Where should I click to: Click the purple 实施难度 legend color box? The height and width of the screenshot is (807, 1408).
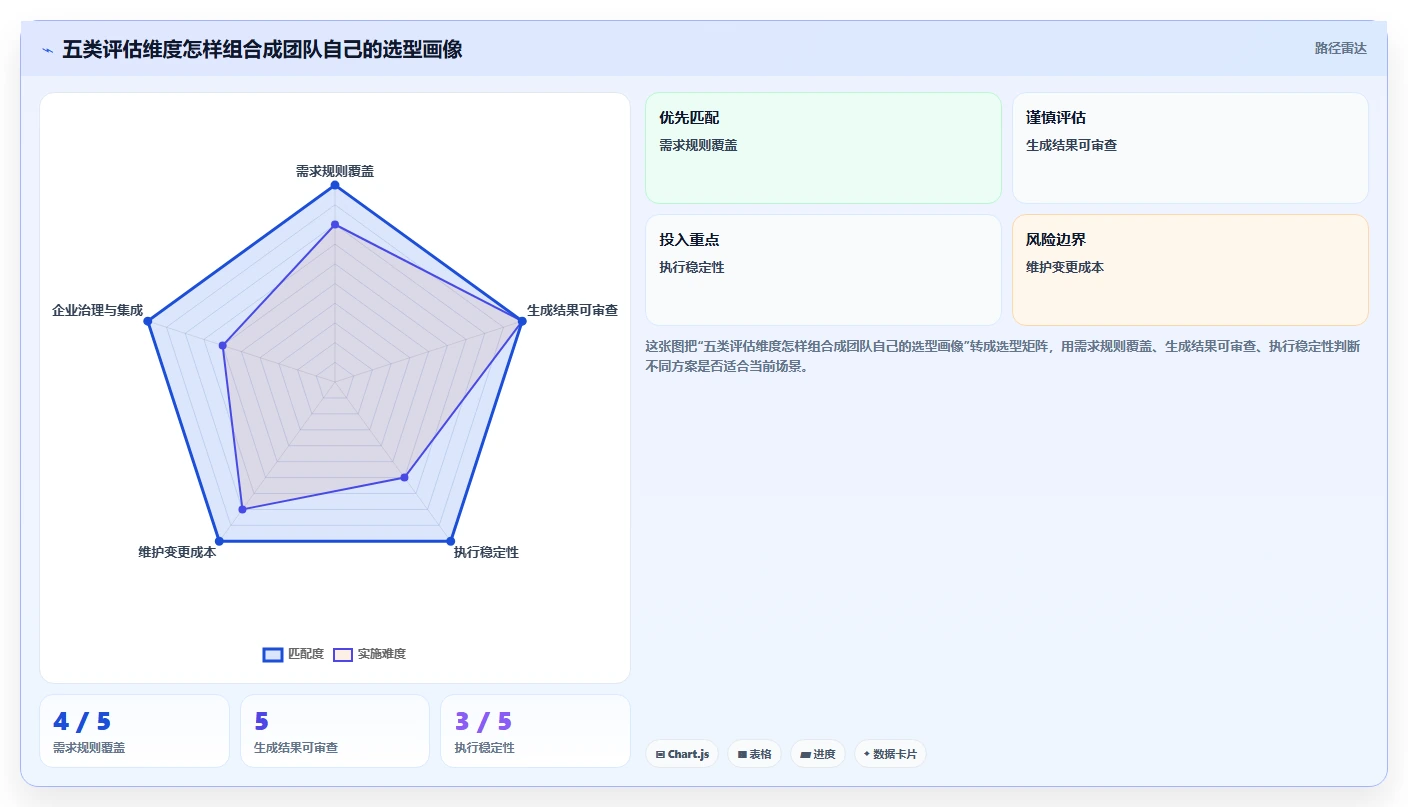tap(343, 654)
